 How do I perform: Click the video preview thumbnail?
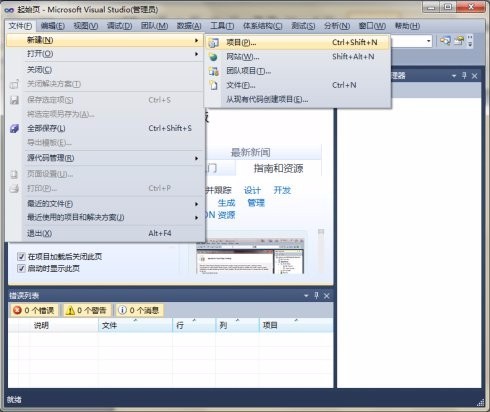click(250, 256)
